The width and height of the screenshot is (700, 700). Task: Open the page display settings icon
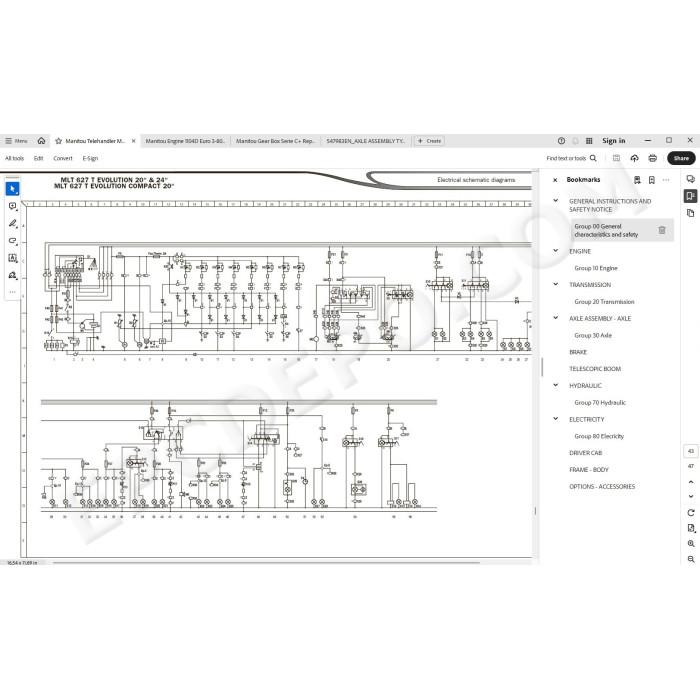[691, 528]
